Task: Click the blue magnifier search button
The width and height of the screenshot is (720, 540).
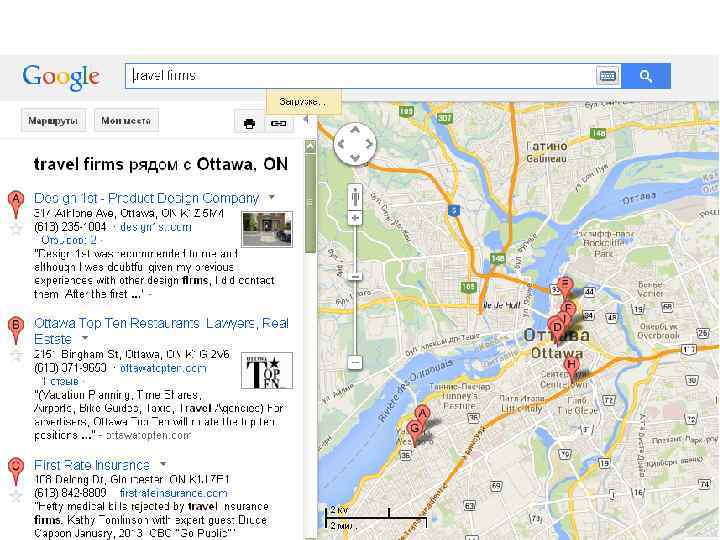Action: 646,76
